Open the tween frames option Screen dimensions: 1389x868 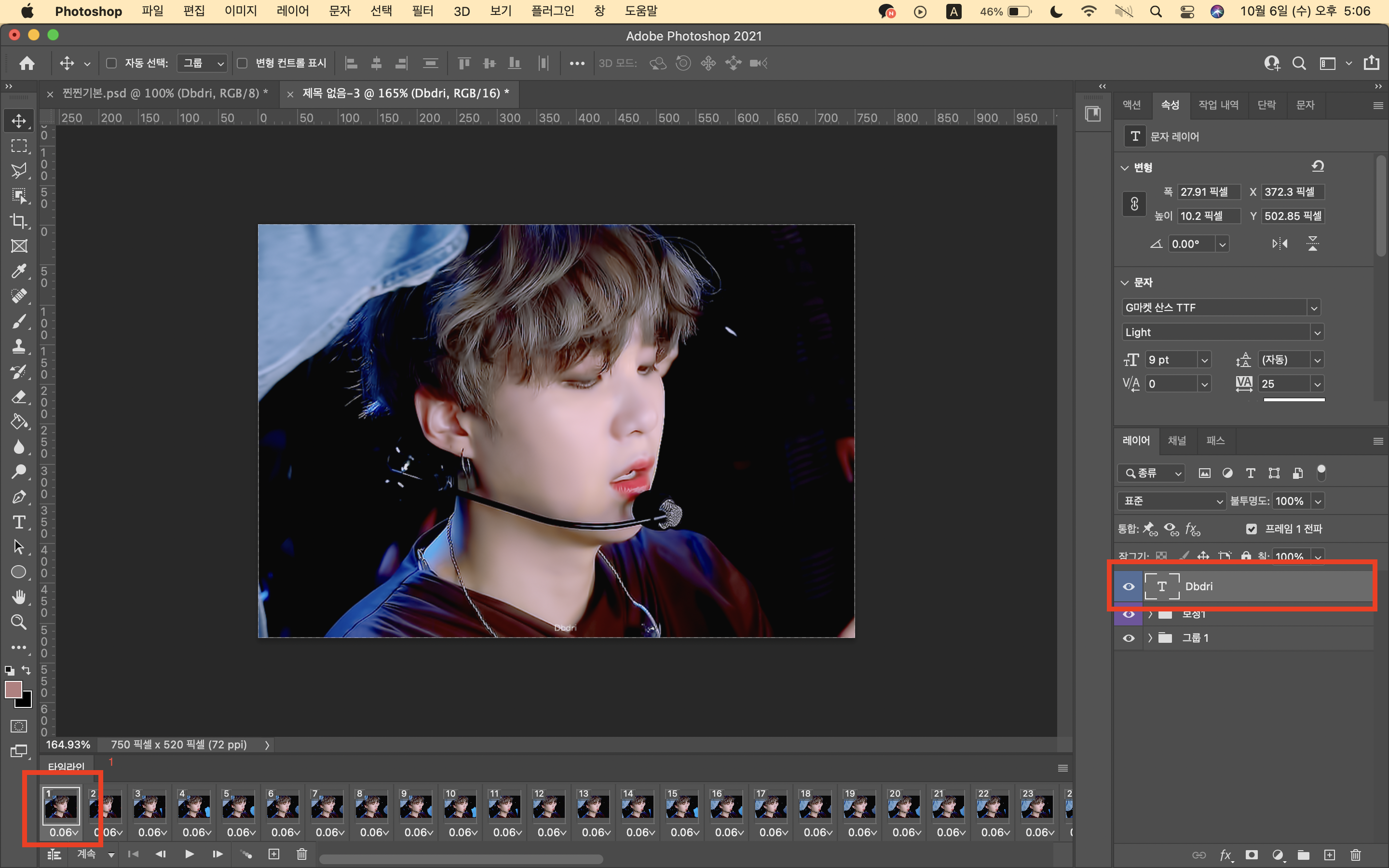click(x=246, y=854)
